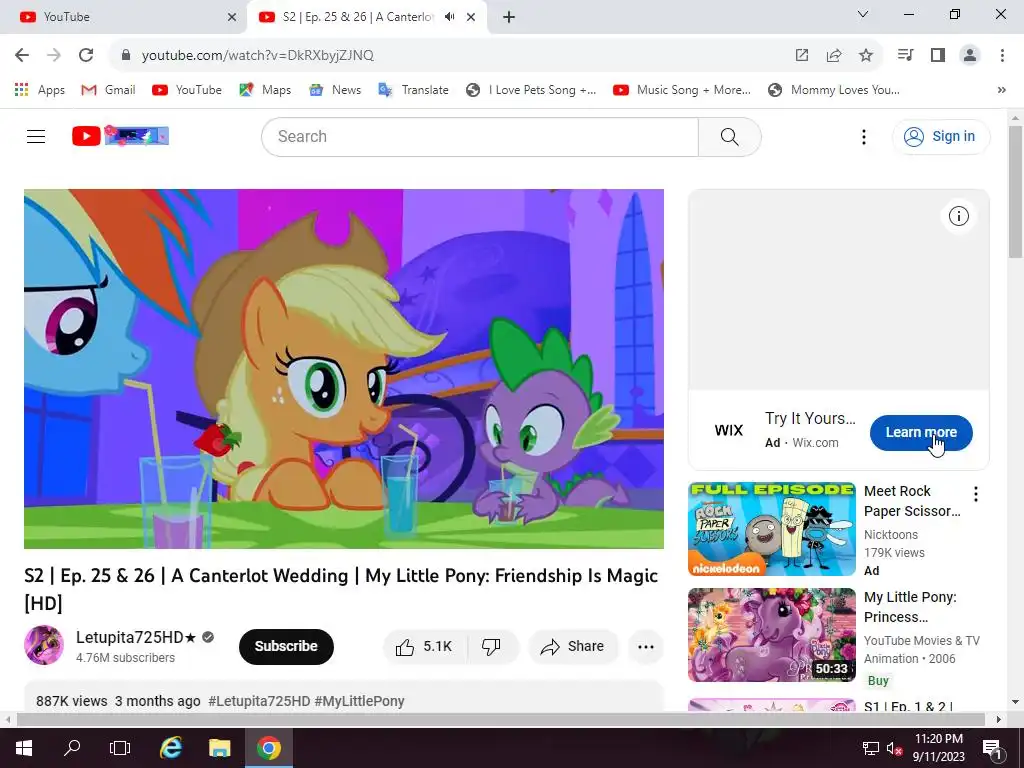This screenshot has height=768, width=1024.
Task: Open Music Song + More bookmark
Action: point(682,90)
